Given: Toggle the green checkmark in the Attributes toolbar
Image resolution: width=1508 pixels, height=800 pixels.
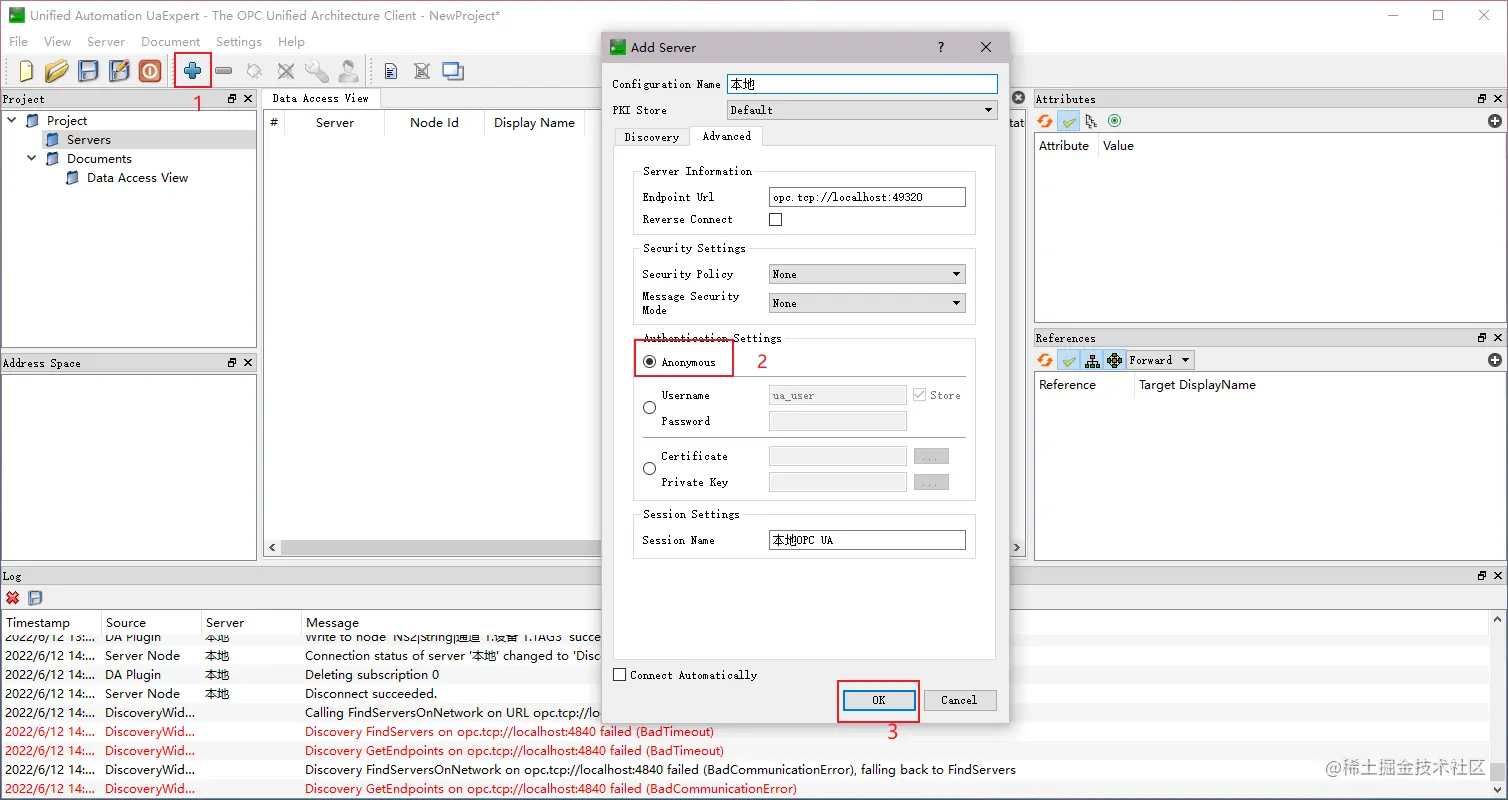Looking at the screenshot, I should [1069, 121].
